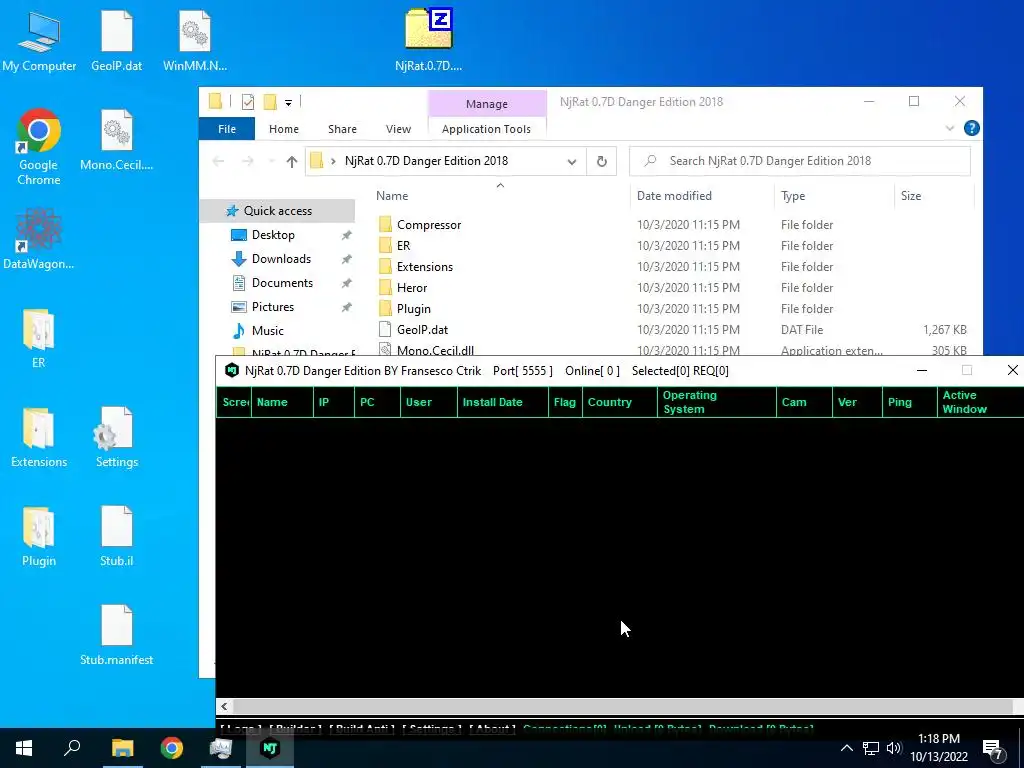The width and height of the screenshot is (1024, 768).
Task: Open taskbar search magnifier
Action: [x=72, y=748]
